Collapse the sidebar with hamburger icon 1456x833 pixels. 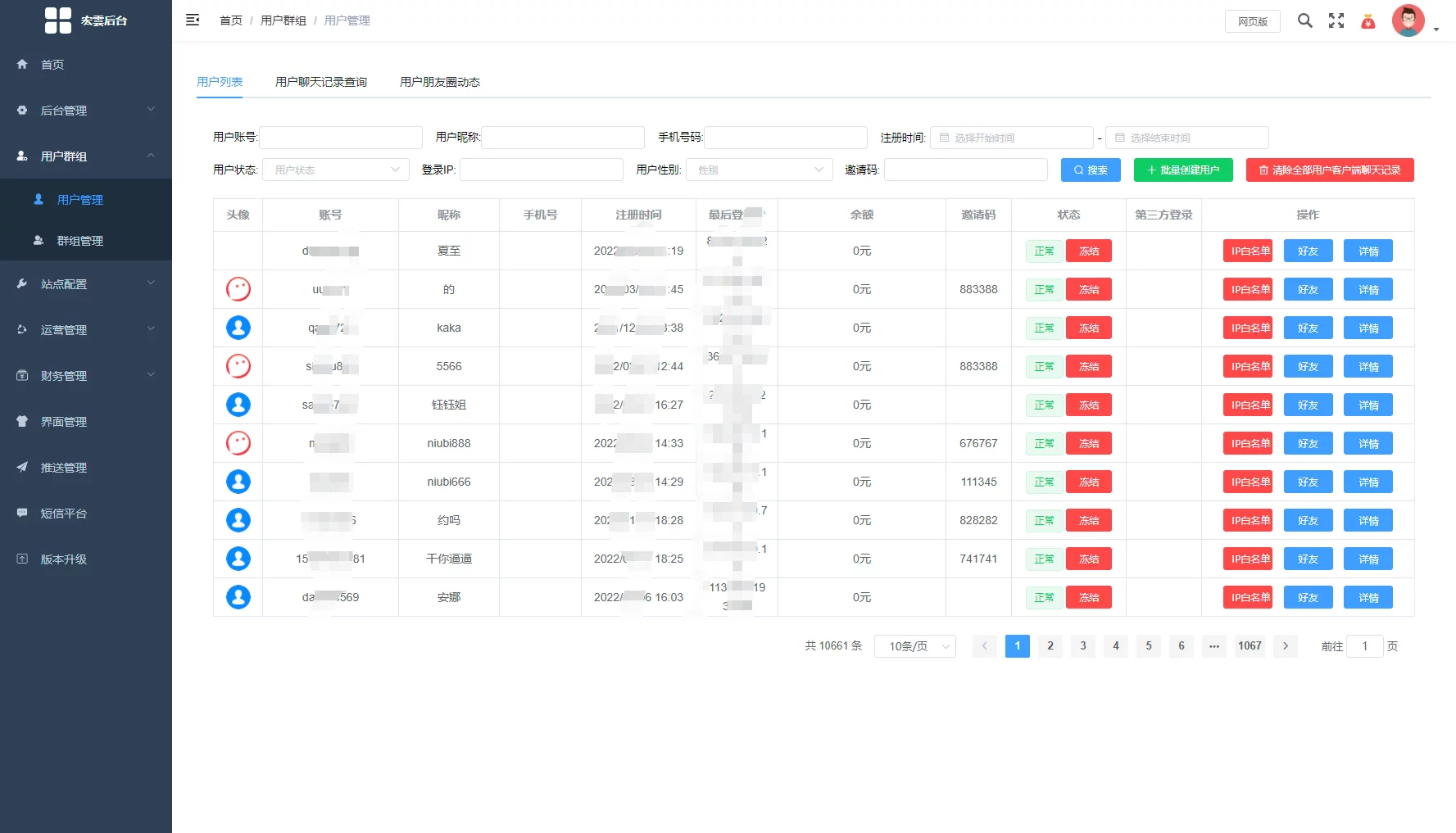[193, 20]
